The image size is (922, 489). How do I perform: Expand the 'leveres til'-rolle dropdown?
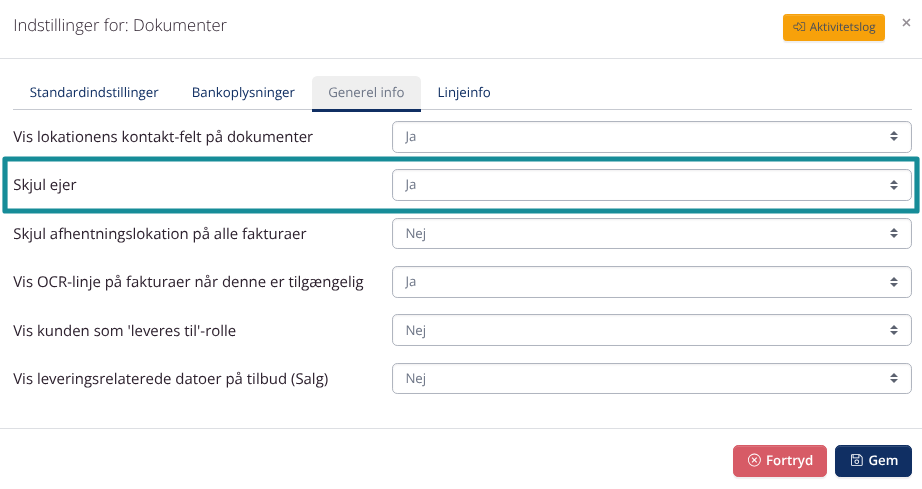click(x=651, y=330)
